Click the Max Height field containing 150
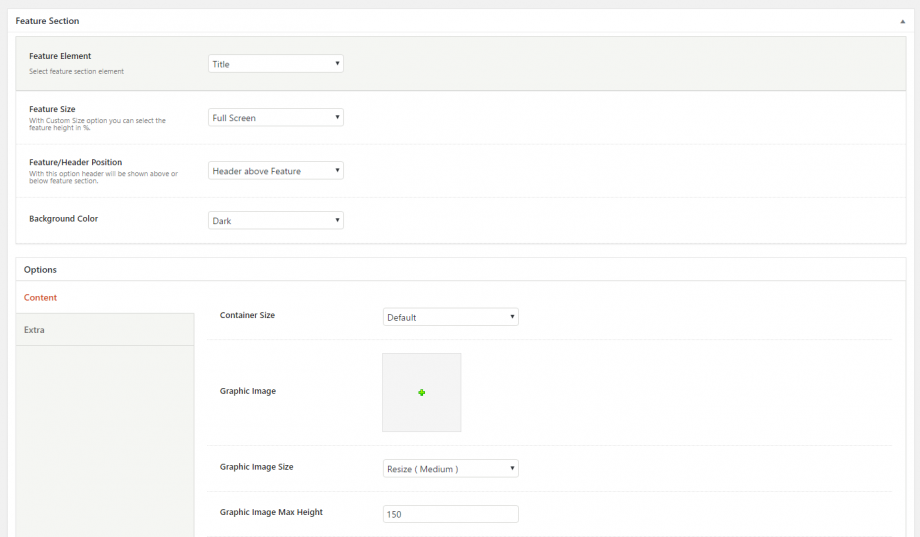This screenshot has width=920, height=537. point(450,514)
